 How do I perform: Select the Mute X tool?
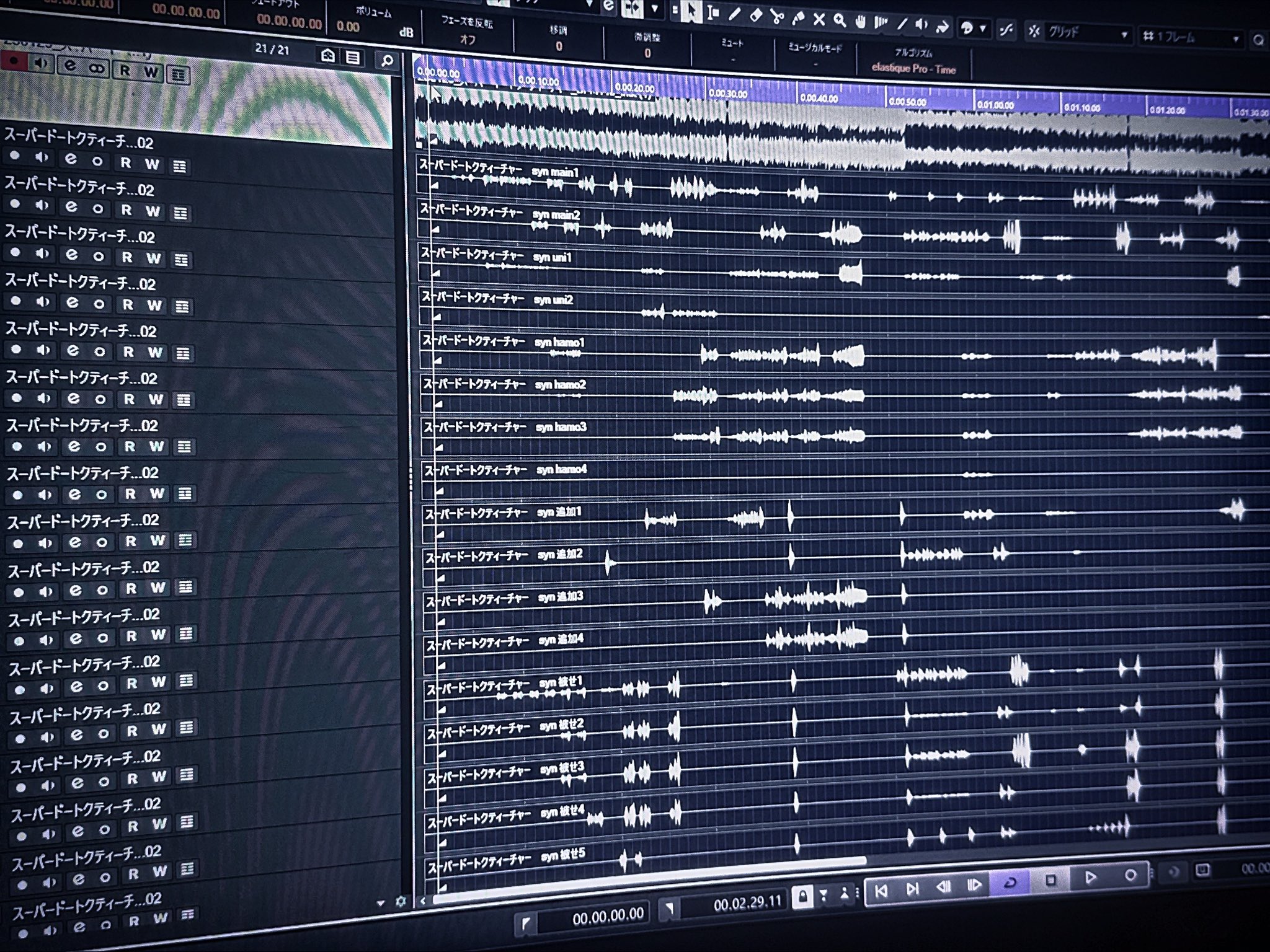tap(819, 20)
